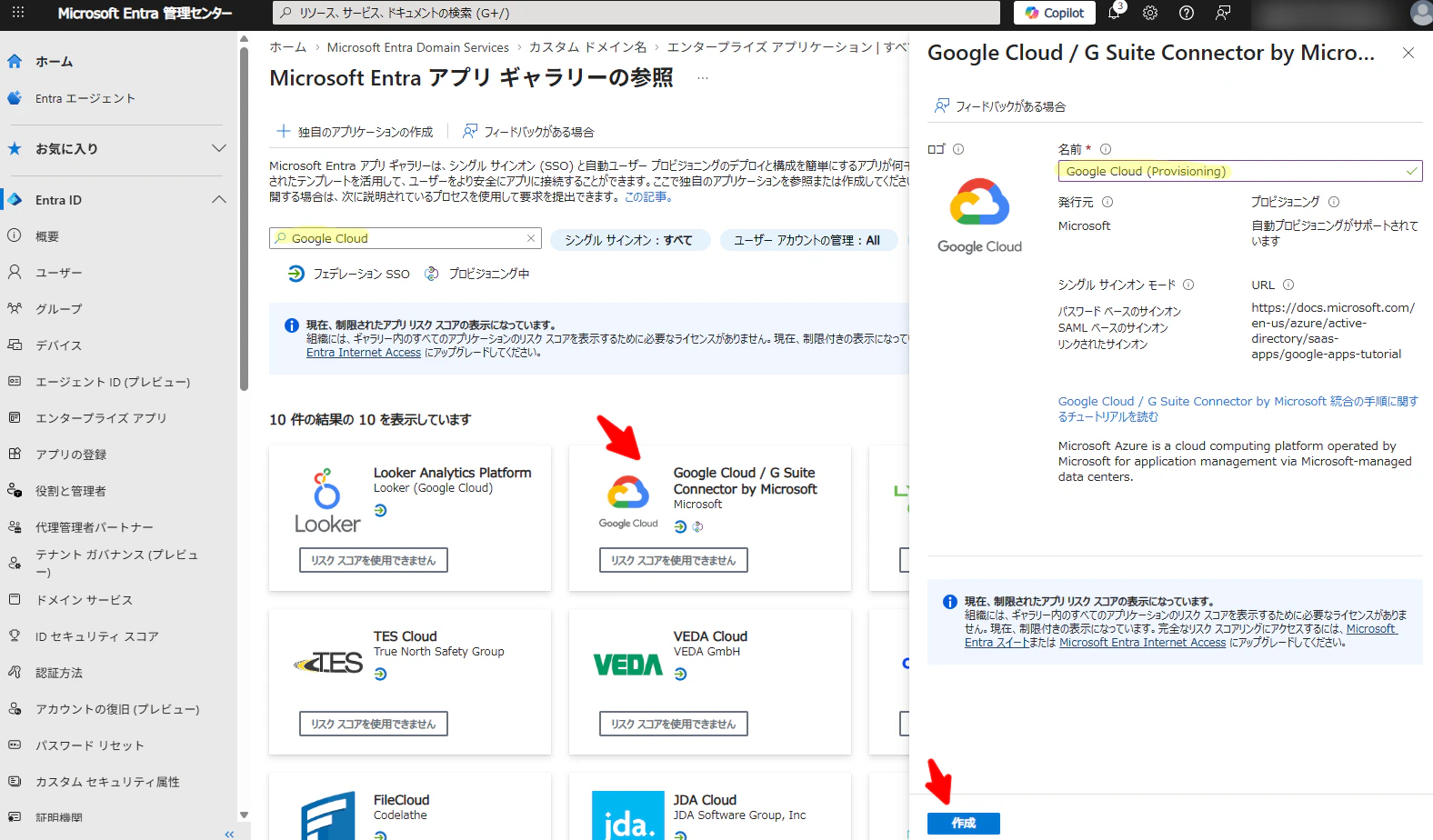Click the エンタープライズ アプリ sidebar icon
The image size is (1433, 840).
pyautogui.click(x=15, y=418)
